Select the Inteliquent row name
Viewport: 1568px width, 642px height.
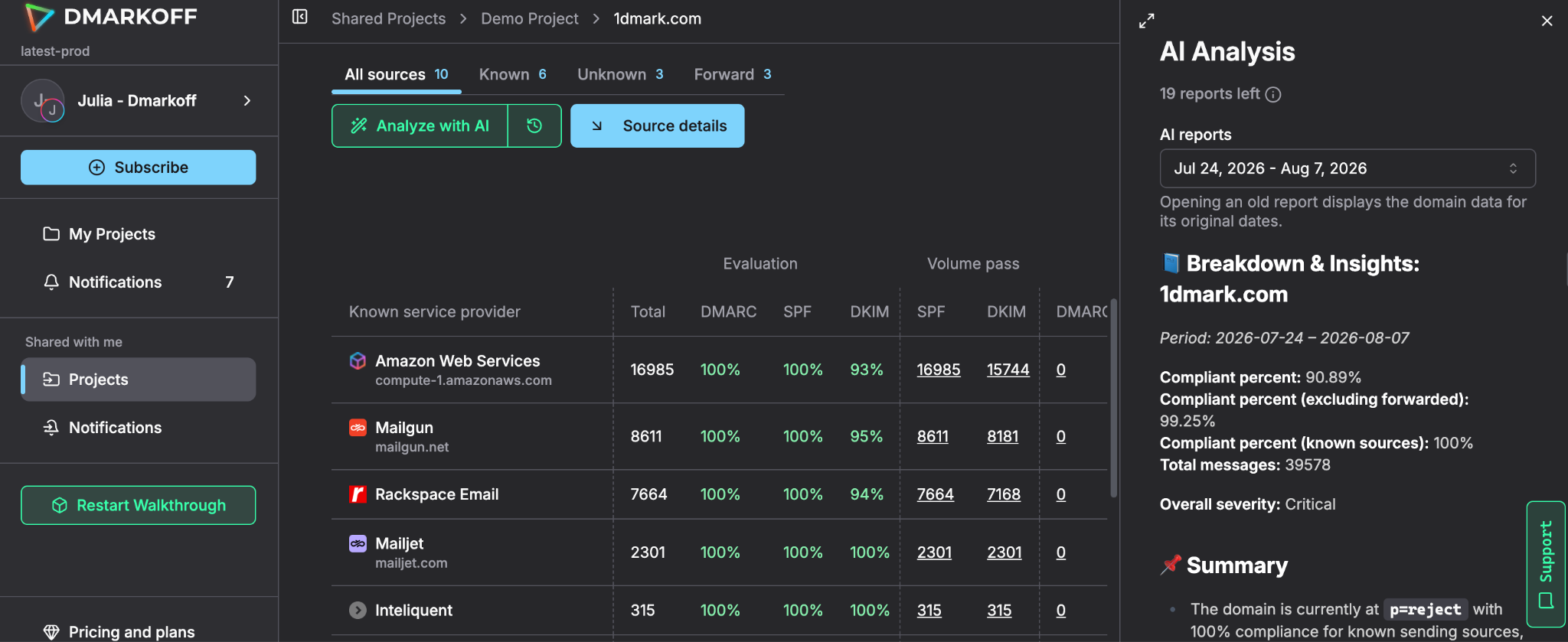pos(414,611)
